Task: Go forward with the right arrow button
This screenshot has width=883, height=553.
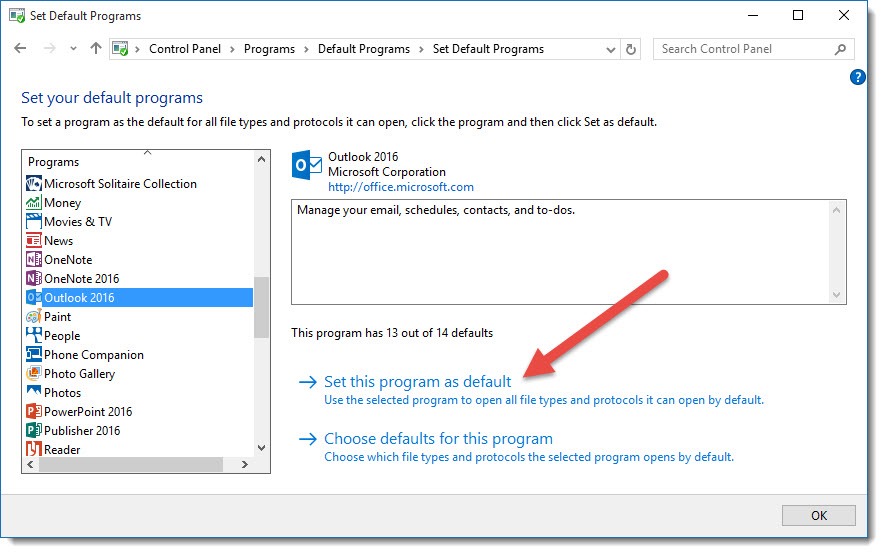Action: [50, 48]
